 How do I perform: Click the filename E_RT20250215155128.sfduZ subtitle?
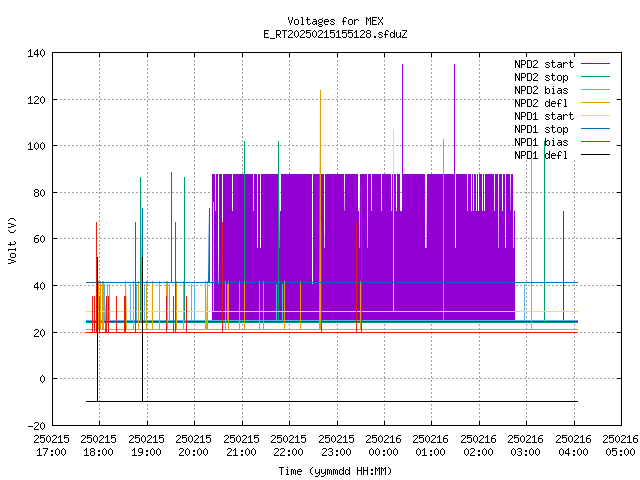click(x=335, y=34)
